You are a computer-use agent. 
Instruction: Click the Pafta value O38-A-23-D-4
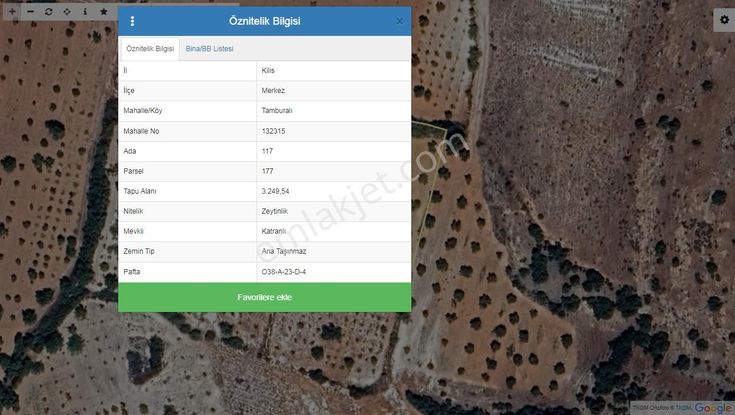[284, 272]
